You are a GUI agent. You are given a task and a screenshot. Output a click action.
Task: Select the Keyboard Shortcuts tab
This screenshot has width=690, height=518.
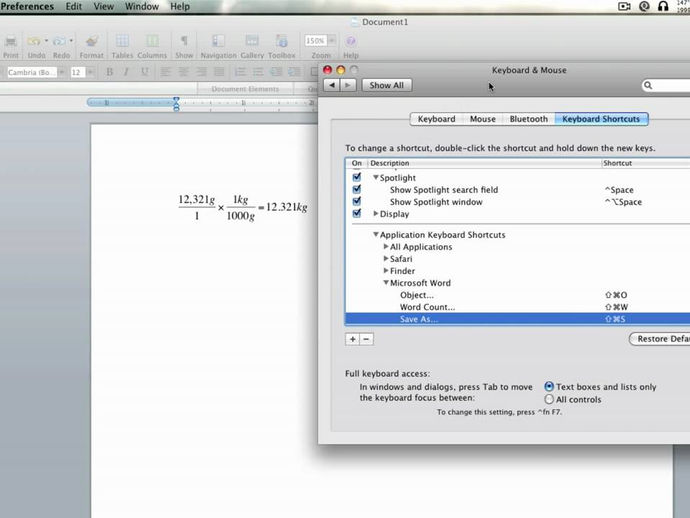601,119
